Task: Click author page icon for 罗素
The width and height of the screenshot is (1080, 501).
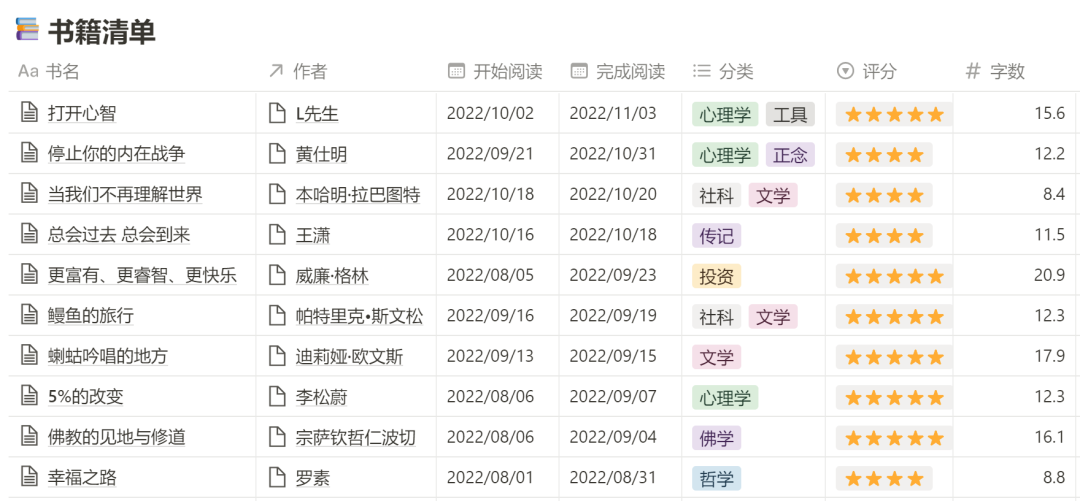Action: tap(277, 478)
